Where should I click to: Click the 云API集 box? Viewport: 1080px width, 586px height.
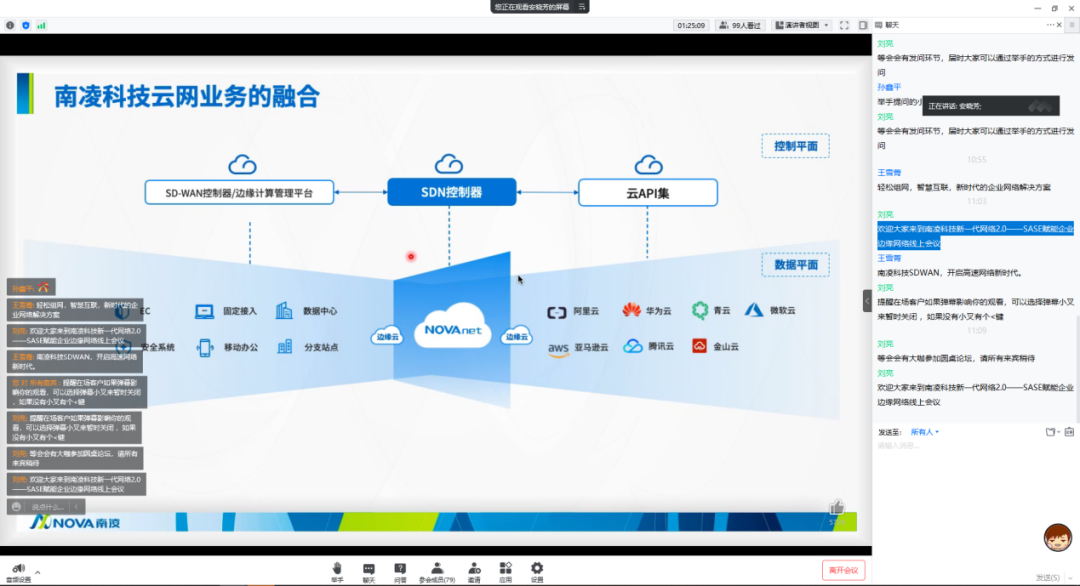[x=647, y=193]
